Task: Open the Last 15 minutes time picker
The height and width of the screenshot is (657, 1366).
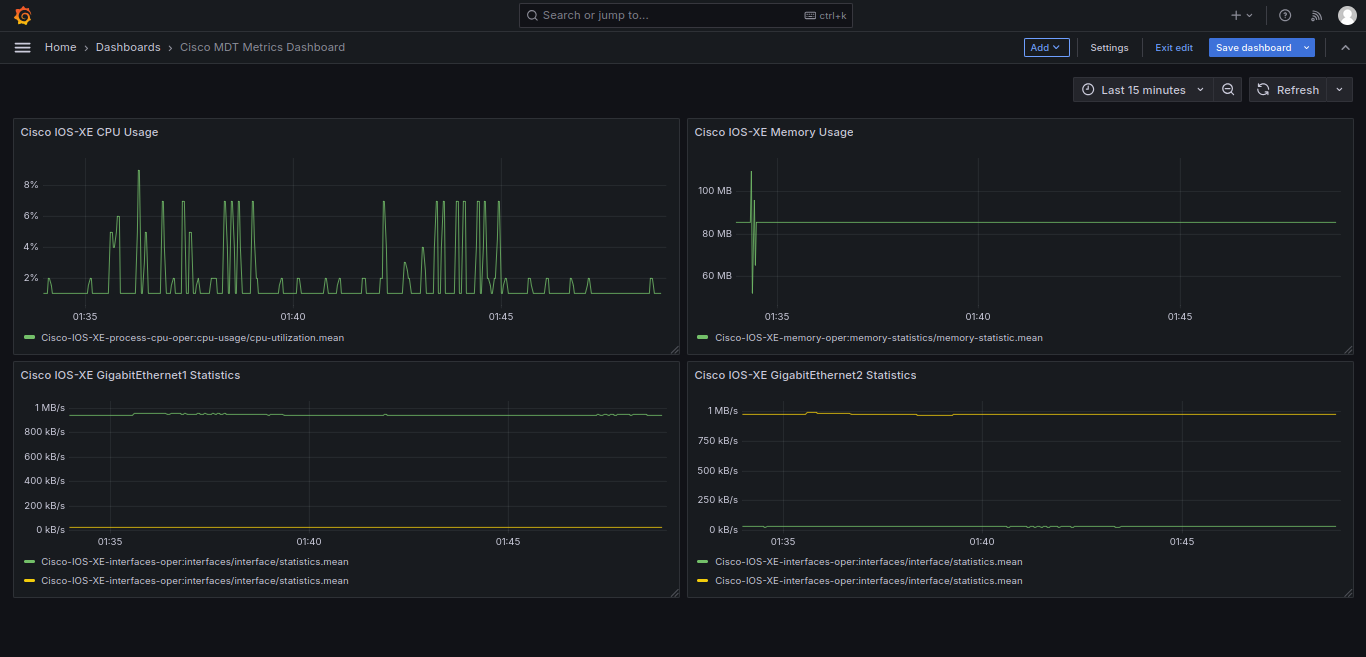Action: 1143,90
